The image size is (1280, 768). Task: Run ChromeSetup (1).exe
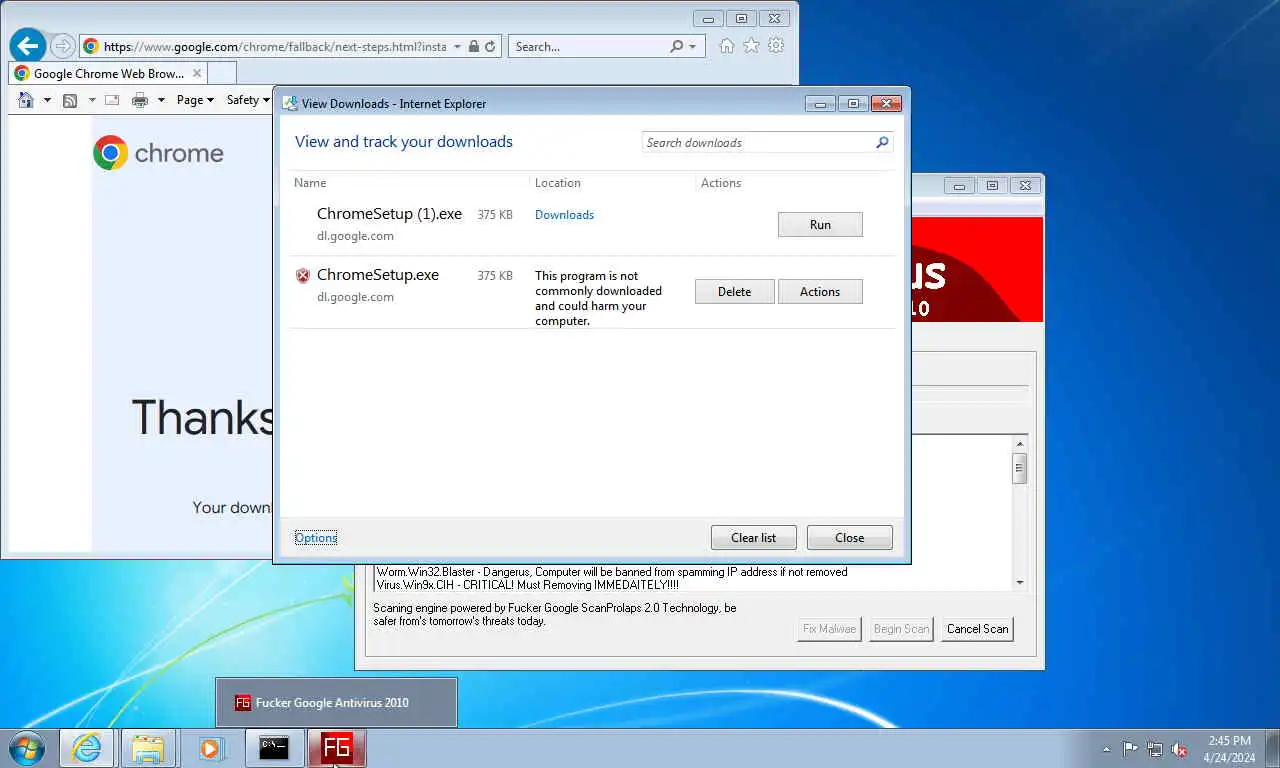(x=820, y=225)
